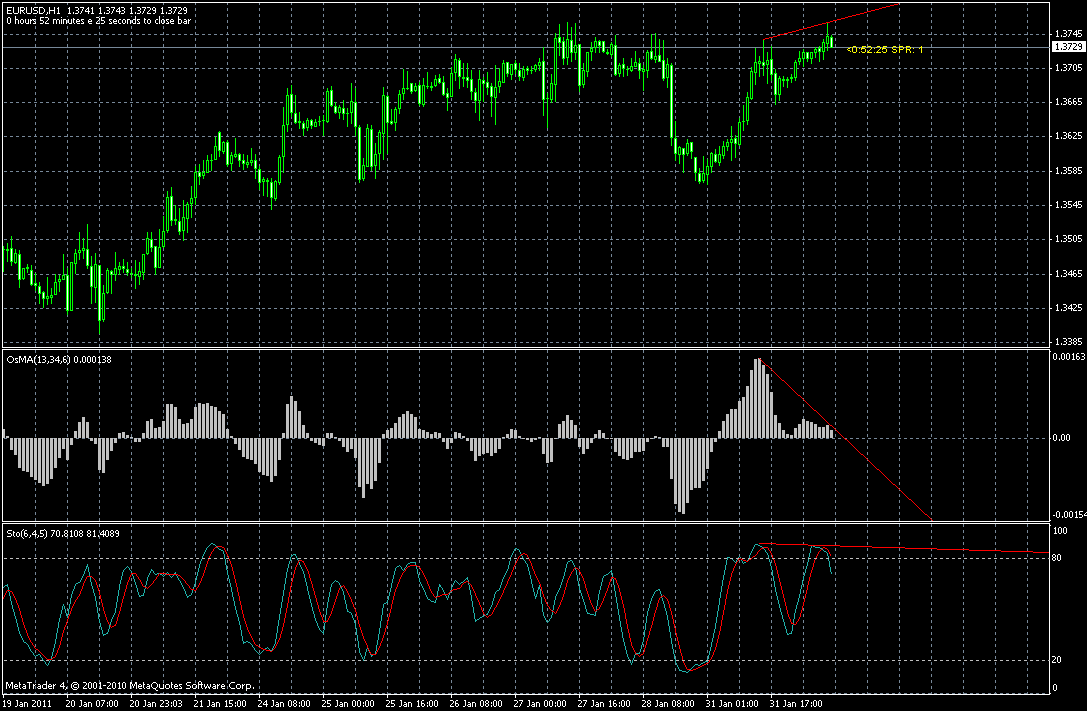Click the 31 Jan 01:00 time label

(733, 704)
